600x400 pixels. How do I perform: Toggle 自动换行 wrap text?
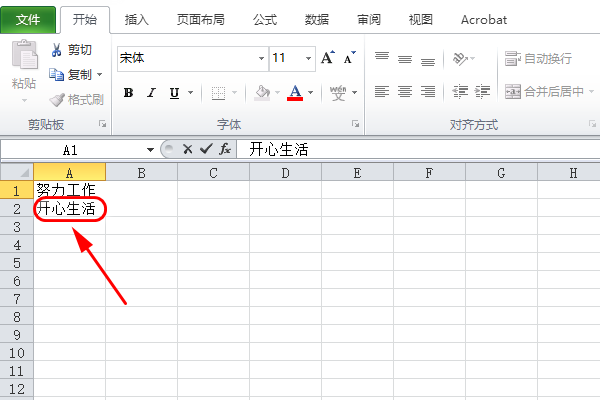pyautogui.click(x=538, y=59)
